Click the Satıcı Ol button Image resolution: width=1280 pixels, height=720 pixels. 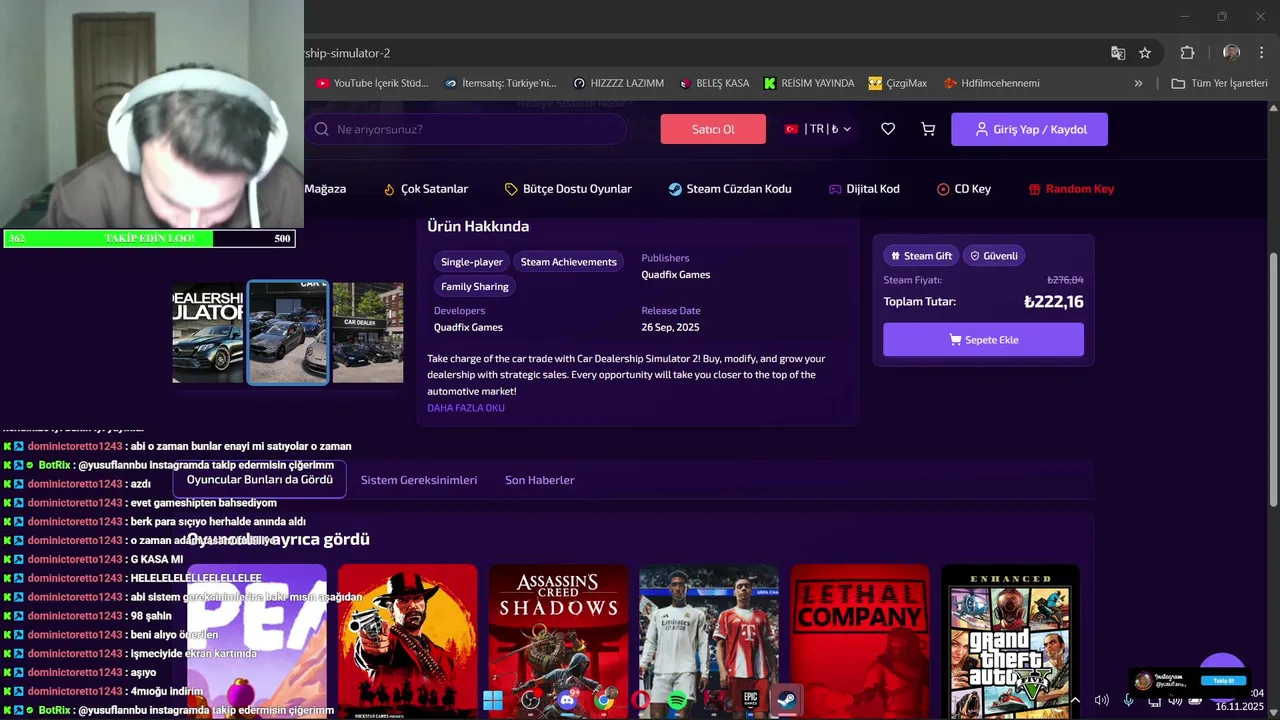point(713,129)
